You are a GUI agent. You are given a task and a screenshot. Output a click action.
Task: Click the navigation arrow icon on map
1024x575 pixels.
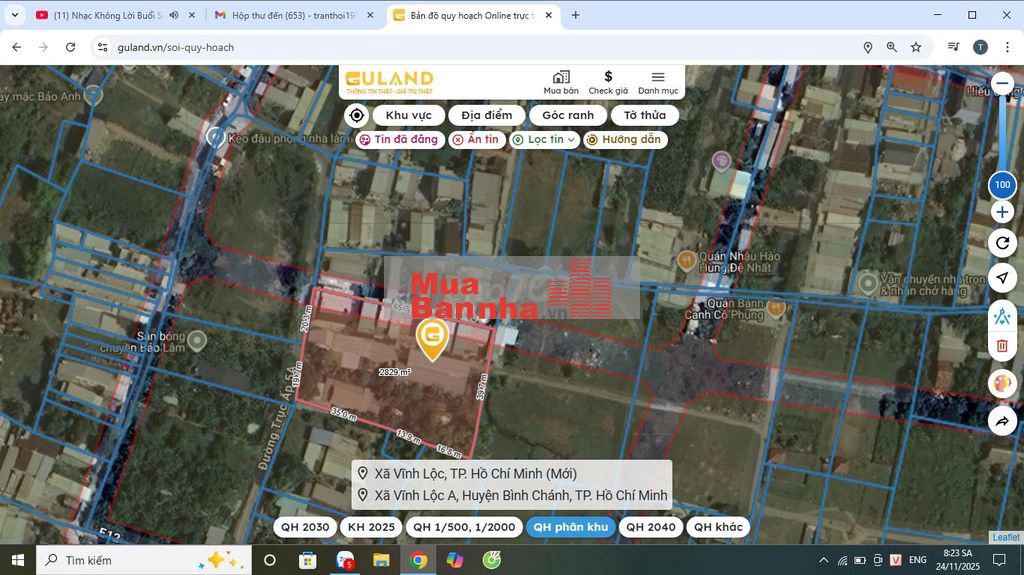[x=1002, y=278]
